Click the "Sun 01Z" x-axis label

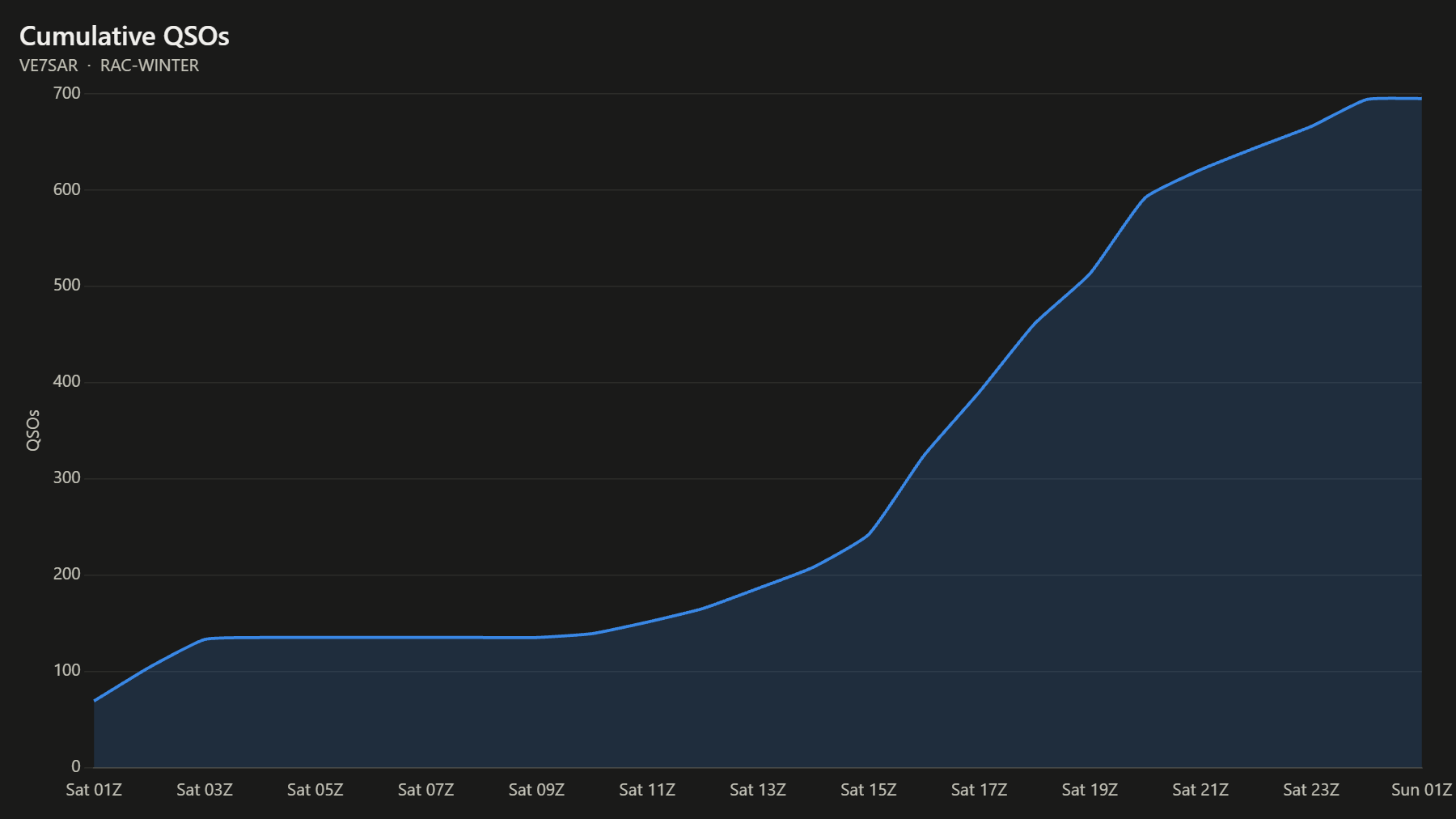click(x=1422, y=790)
